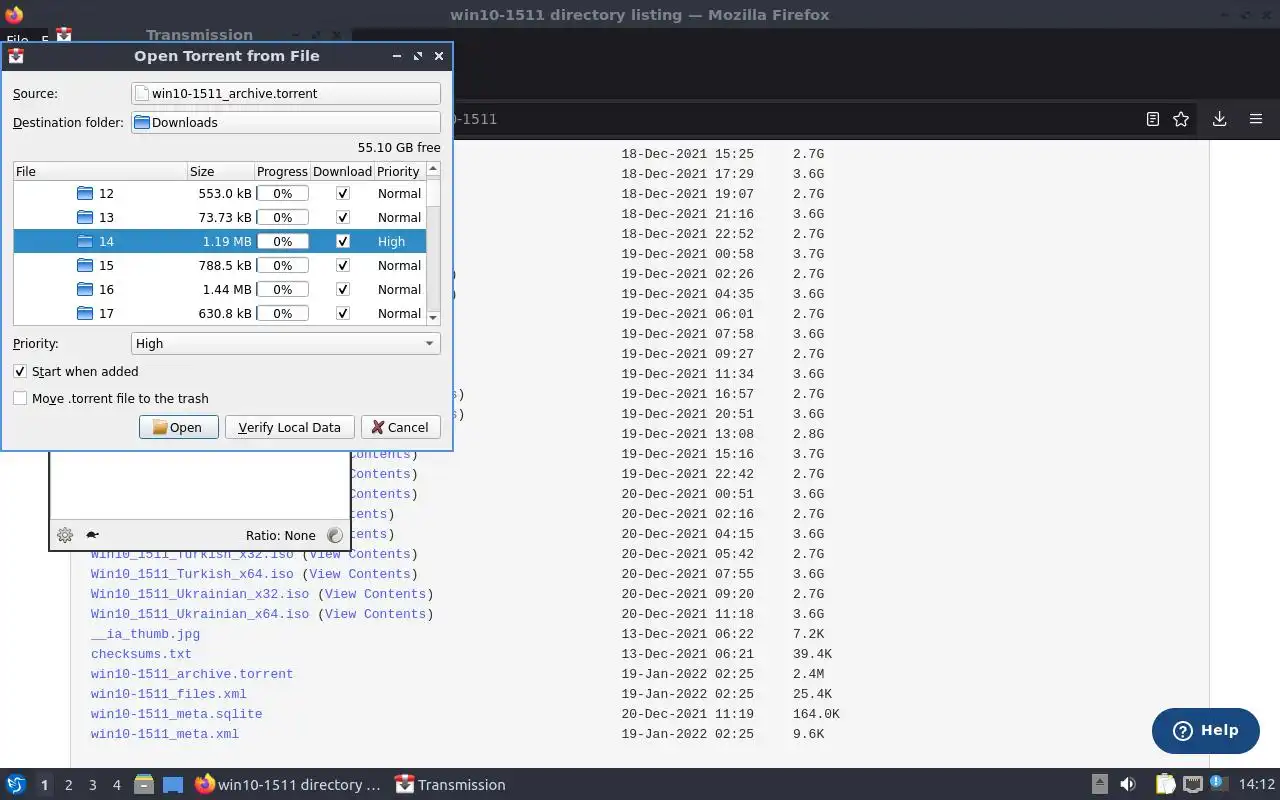Sort file list by Progress column
1280x800 pixels.
point(282,171)
